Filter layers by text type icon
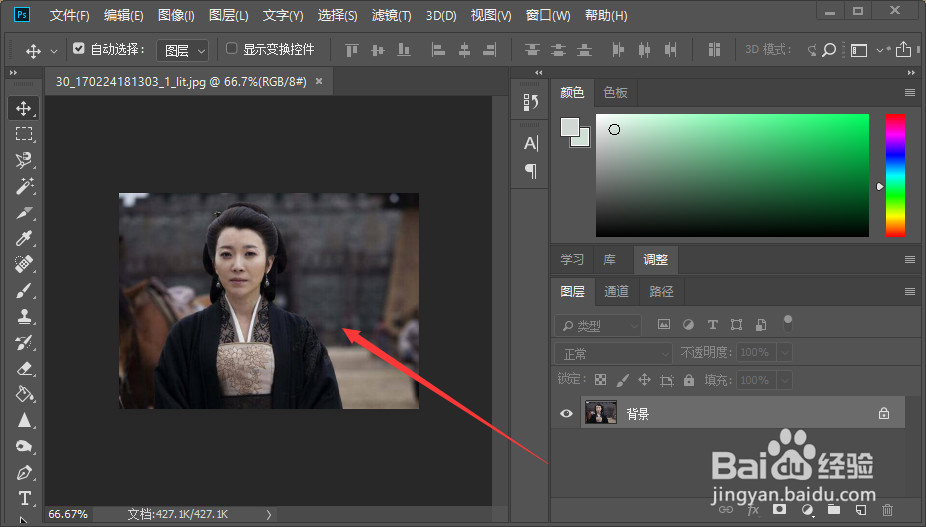Screen dimensions: 926x527 712,324
